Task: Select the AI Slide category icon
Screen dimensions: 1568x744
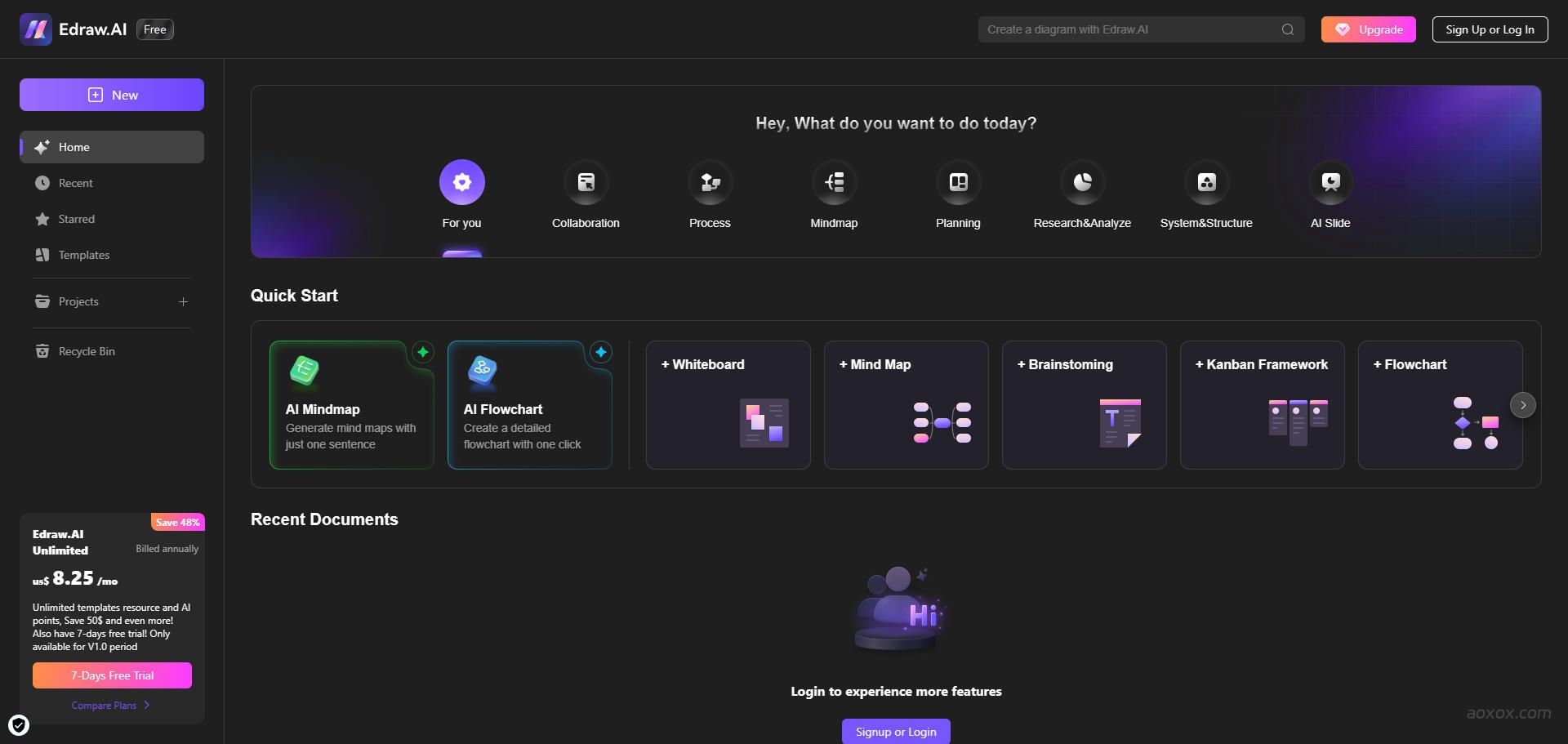Action: [1331, 182]
